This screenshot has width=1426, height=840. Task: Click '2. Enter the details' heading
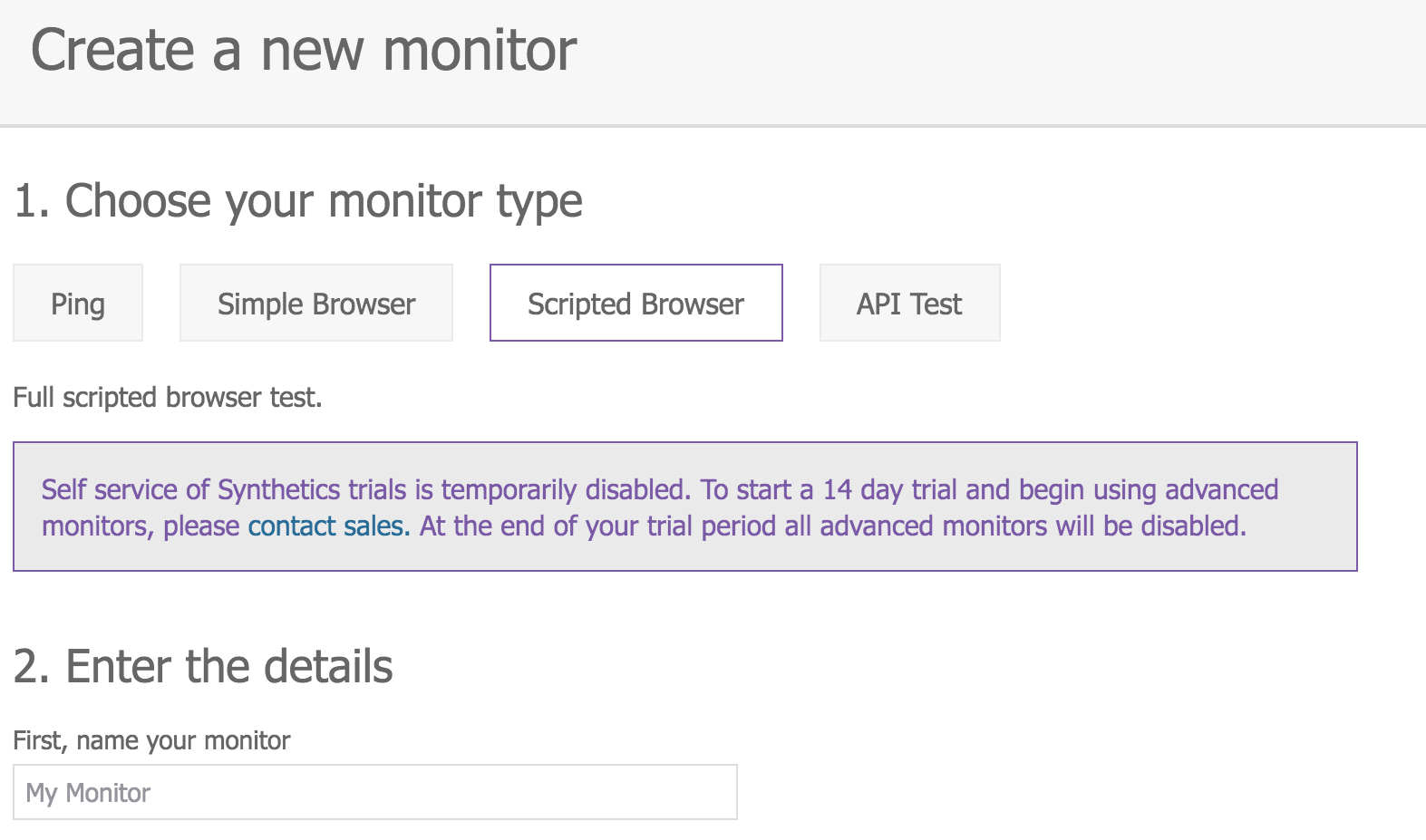(x=203, y=666)
